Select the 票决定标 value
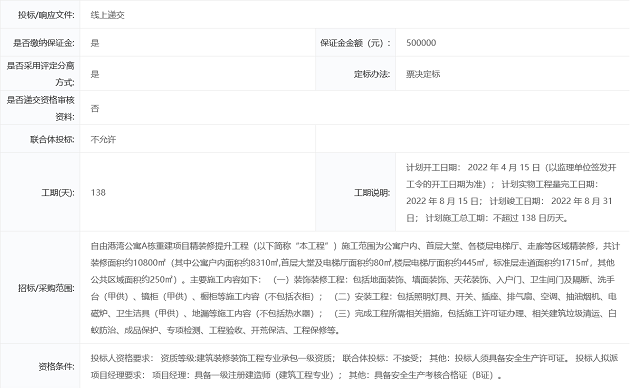The height and width of the screenshot is (389, 630). [x=423, y=74]
